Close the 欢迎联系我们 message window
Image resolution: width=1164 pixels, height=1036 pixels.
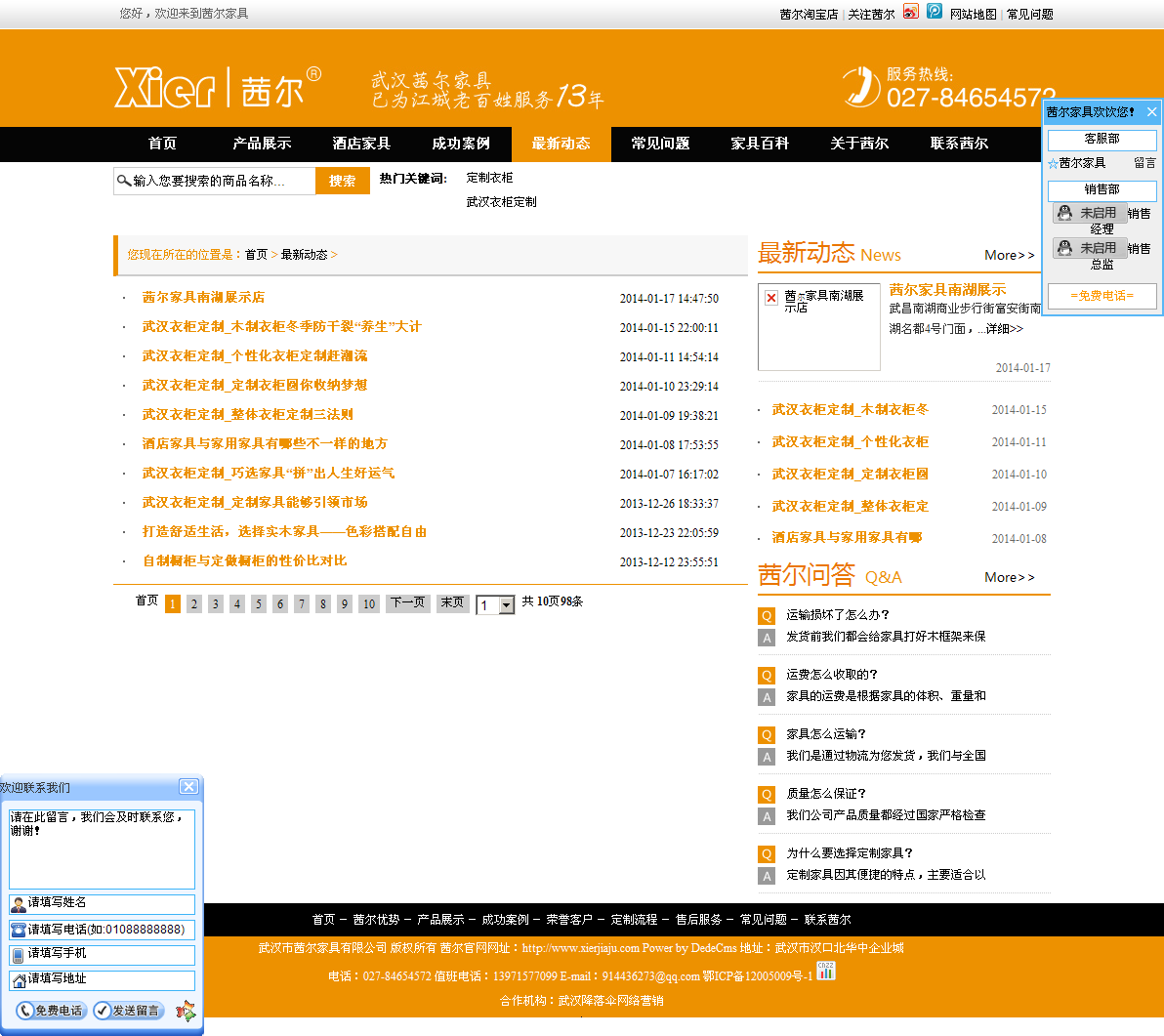[x=188, y=787]
